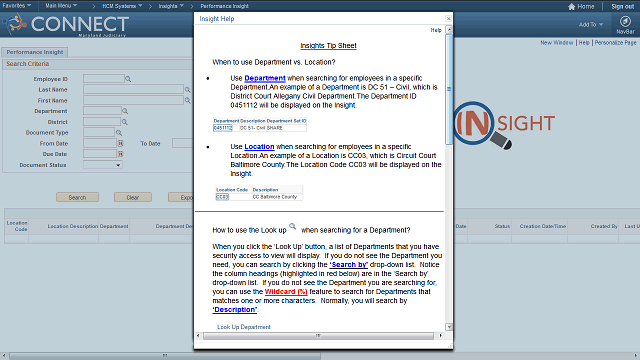Click Help link inside Insight Help dialog
The width and height of the screenshot is (640, 360).
[x=436, y=30]
